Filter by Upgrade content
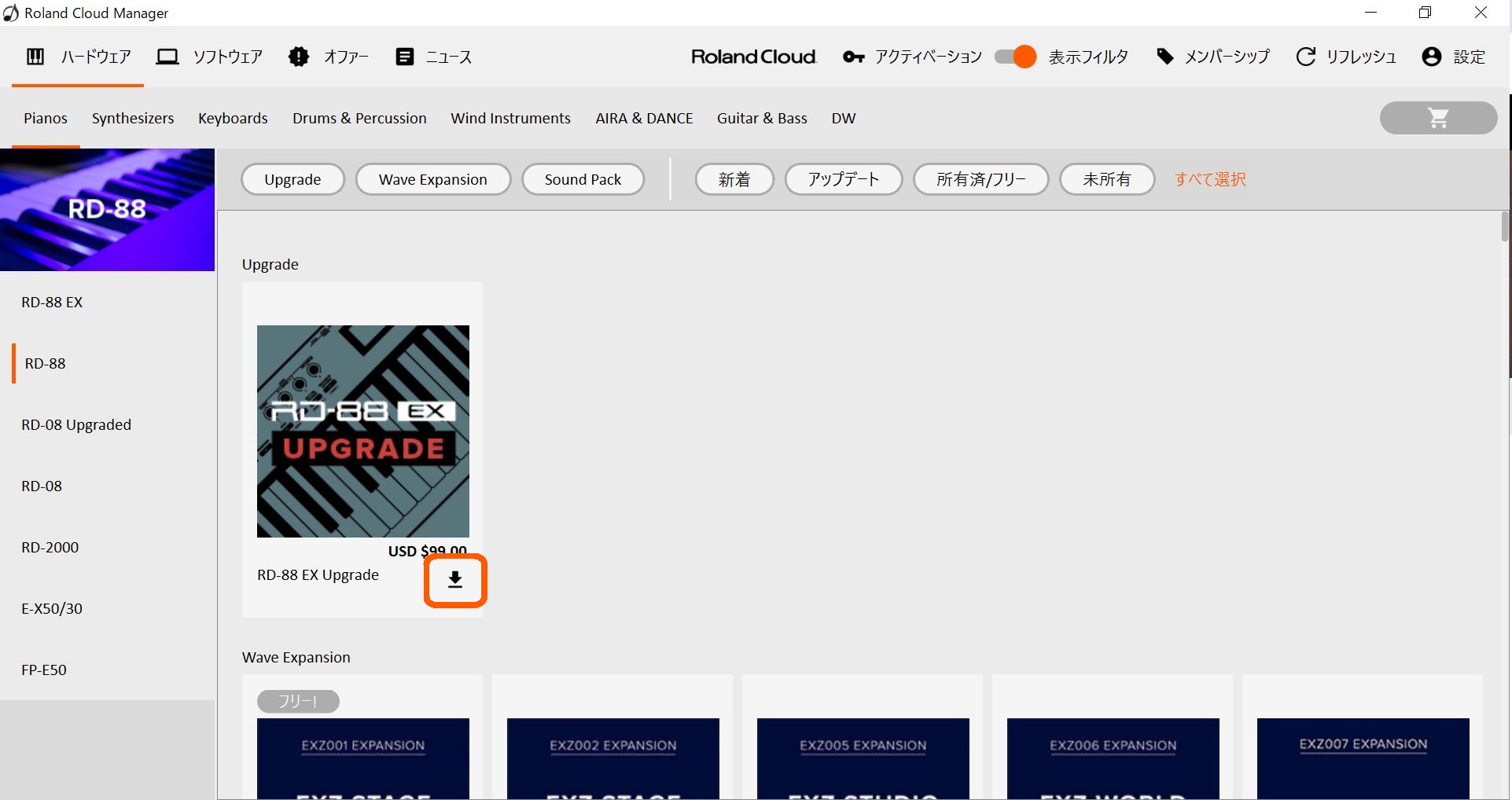The image size is (1512, 800). (292, 179)
